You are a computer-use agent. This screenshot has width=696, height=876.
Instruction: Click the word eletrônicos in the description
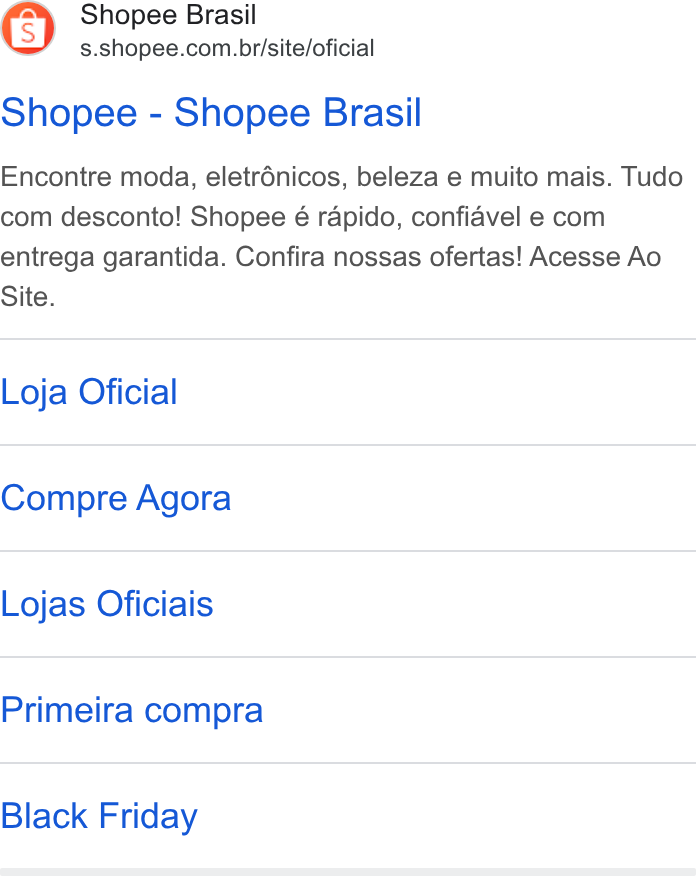(x=277, y=177)
